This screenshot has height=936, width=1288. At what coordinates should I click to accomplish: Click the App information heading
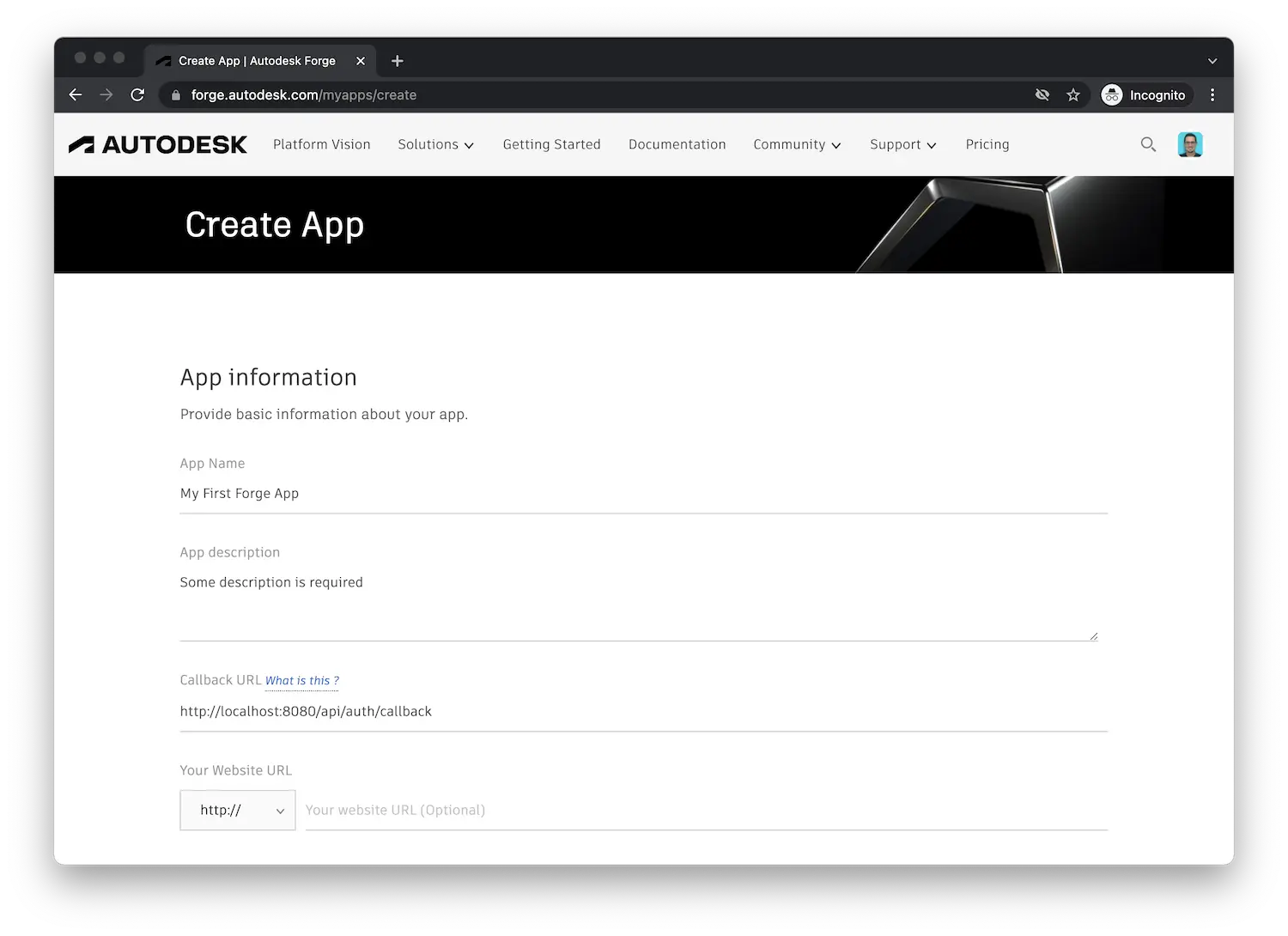[269, 378]
